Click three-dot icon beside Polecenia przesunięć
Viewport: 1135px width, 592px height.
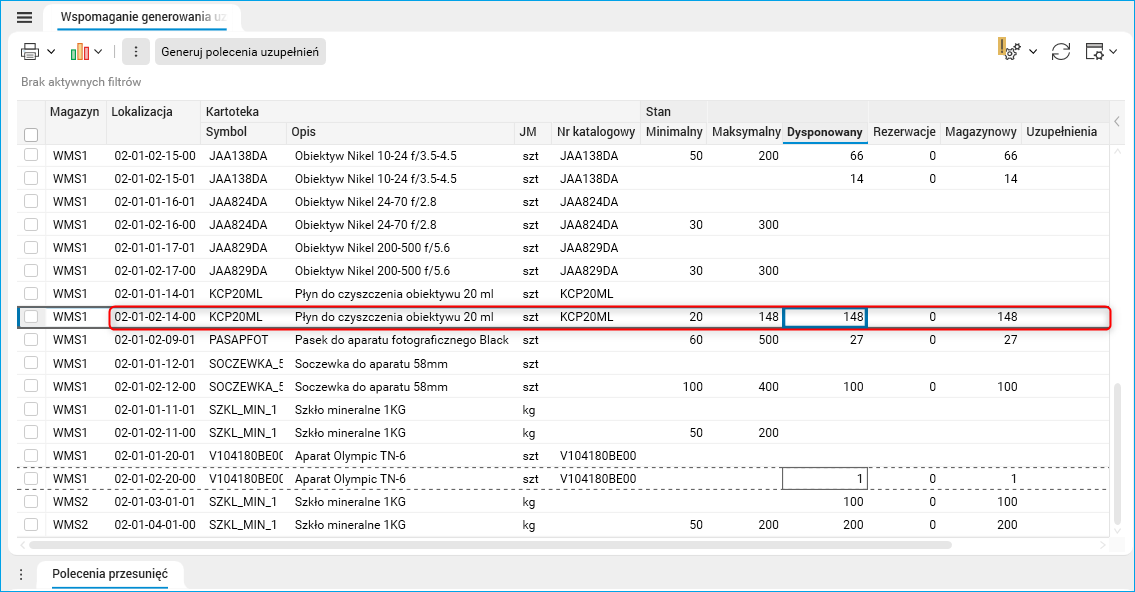point(20,574)
